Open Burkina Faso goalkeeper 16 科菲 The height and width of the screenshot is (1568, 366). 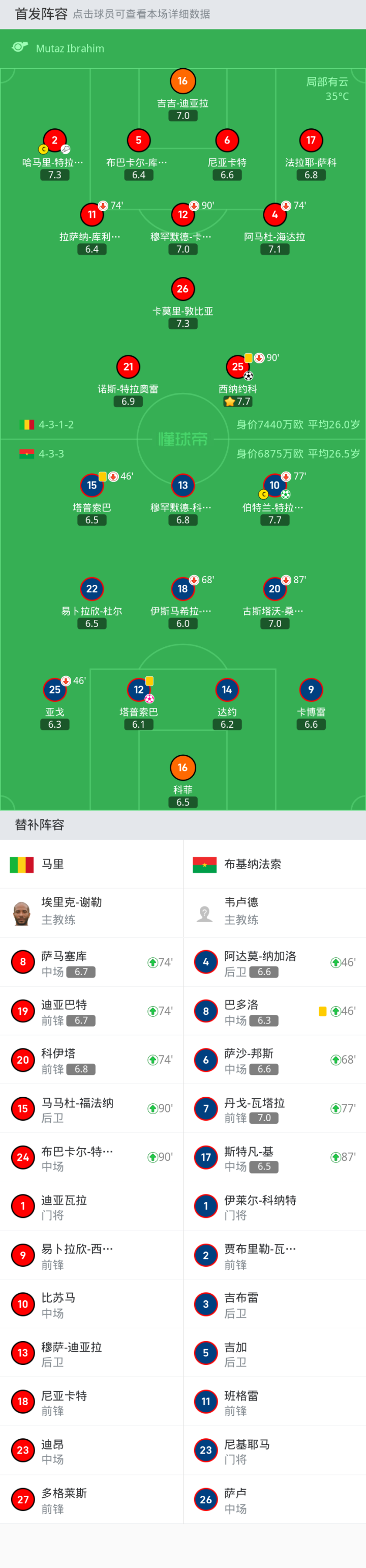182,768
